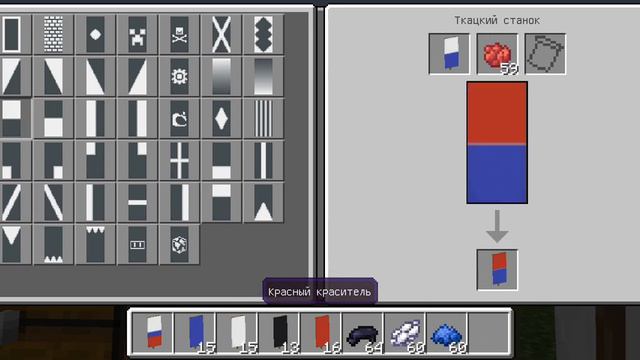Choose the bottom half horizontal pattern
Screen dimensions: 640x360
click(53, 118)
